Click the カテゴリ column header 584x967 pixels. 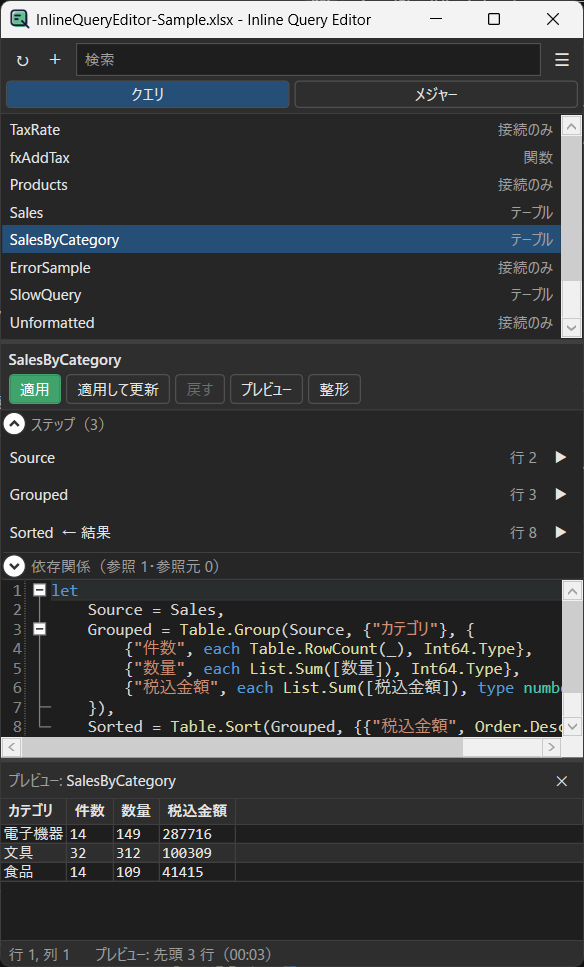coord(33,810)
